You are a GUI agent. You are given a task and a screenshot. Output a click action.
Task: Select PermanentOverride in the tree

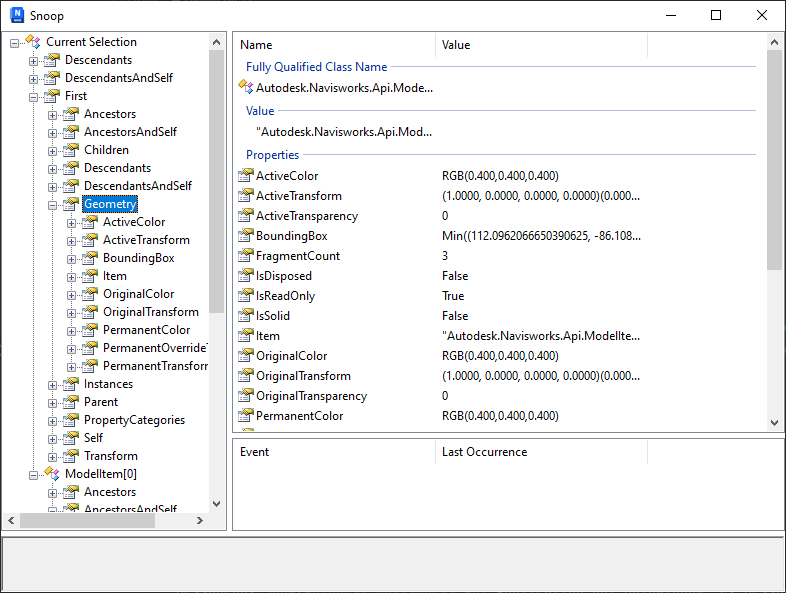[155, 348]
